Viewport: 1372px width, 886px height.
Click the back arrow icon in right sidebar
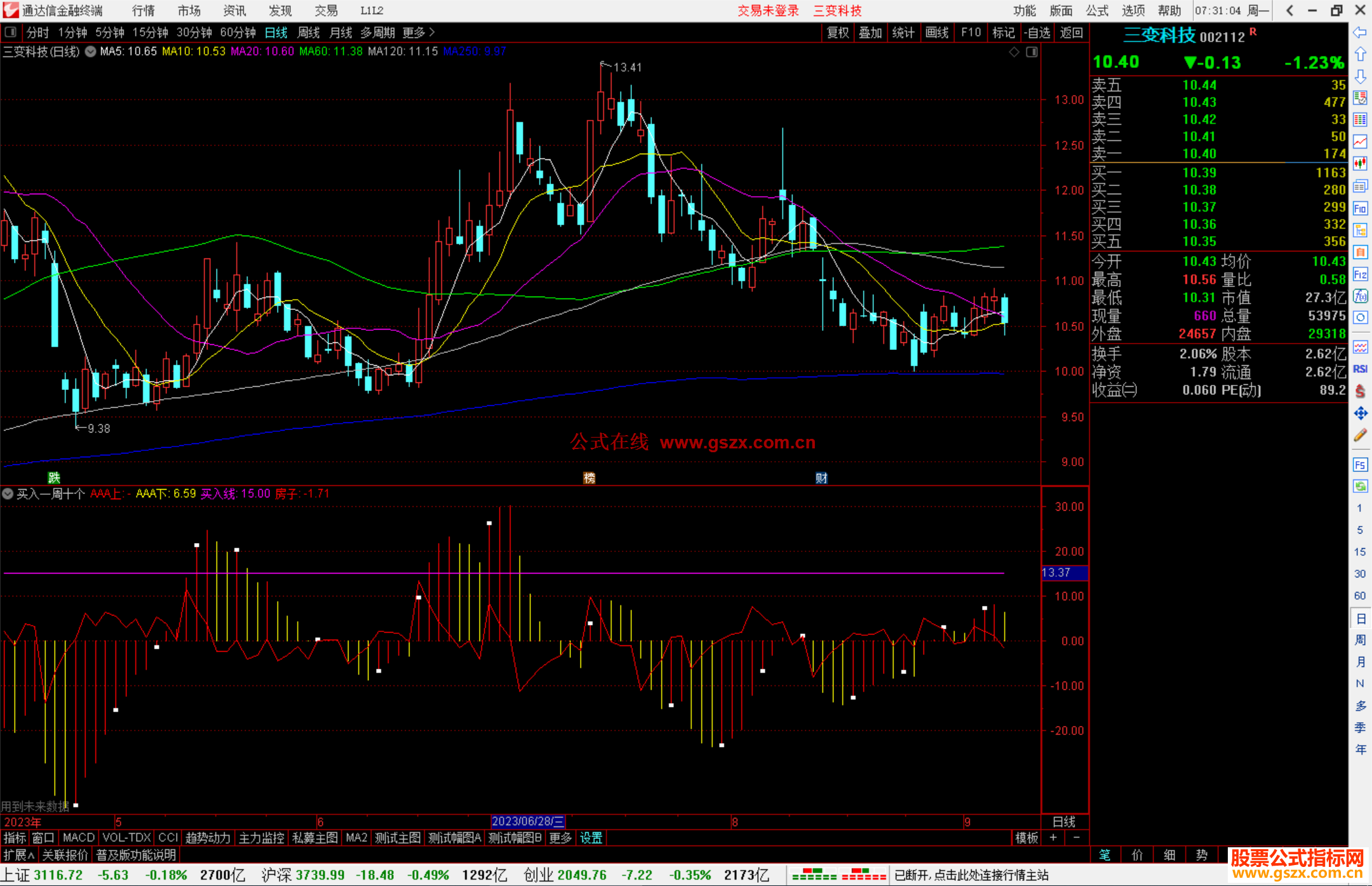pos(1360,32)
